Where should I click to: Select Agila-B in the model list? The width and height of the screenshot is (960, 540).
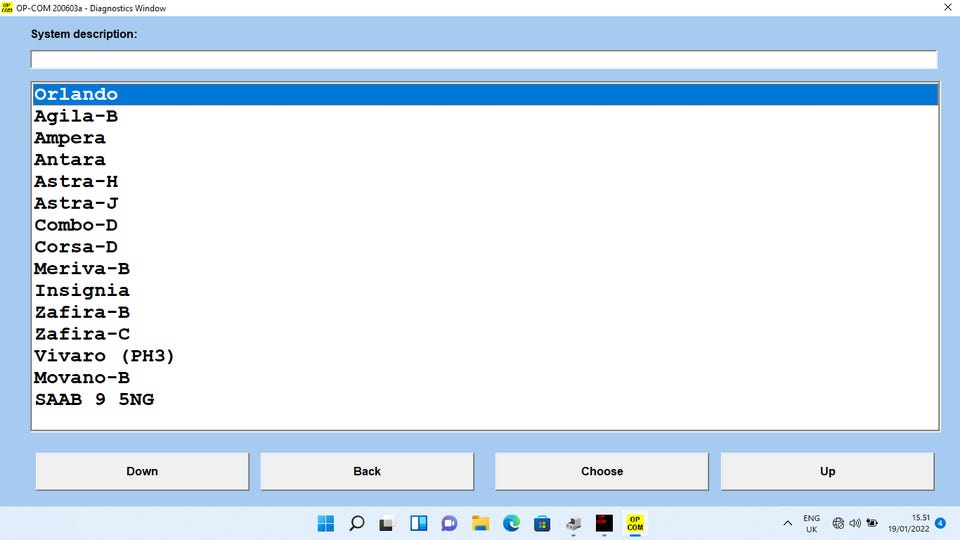click(485, 116)
